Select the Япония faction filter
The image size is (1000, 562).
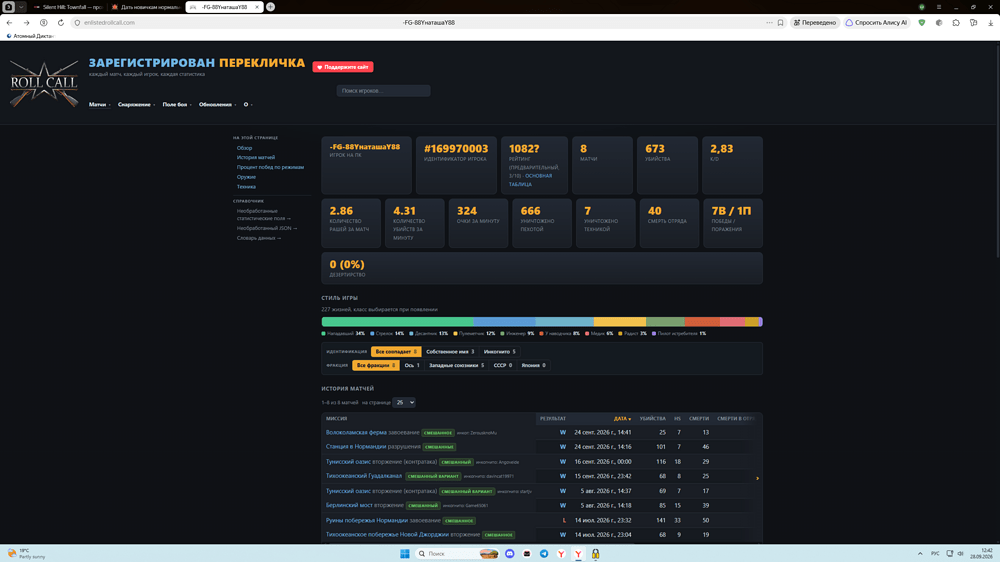(x=533, y=366)
